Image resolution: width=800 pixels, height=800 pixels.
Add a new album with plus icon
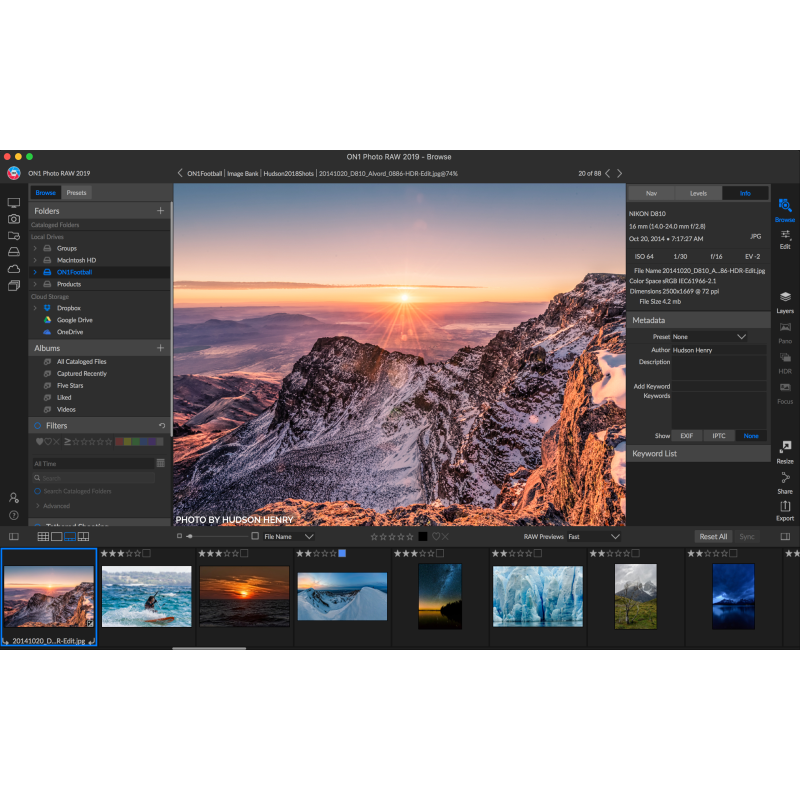coord(160,348)
